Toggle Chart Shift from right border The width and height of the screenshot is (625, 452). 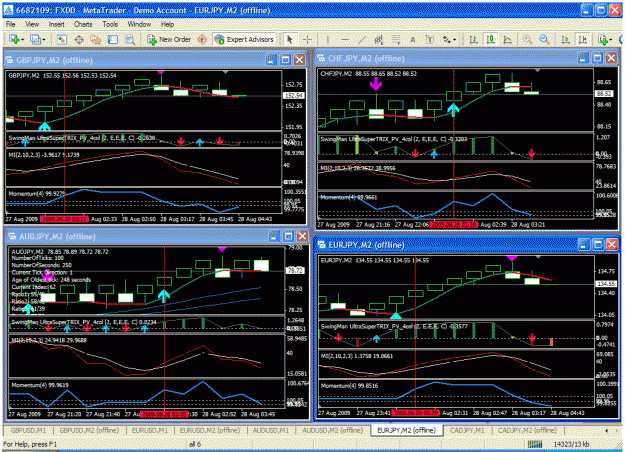click(582, 39)
